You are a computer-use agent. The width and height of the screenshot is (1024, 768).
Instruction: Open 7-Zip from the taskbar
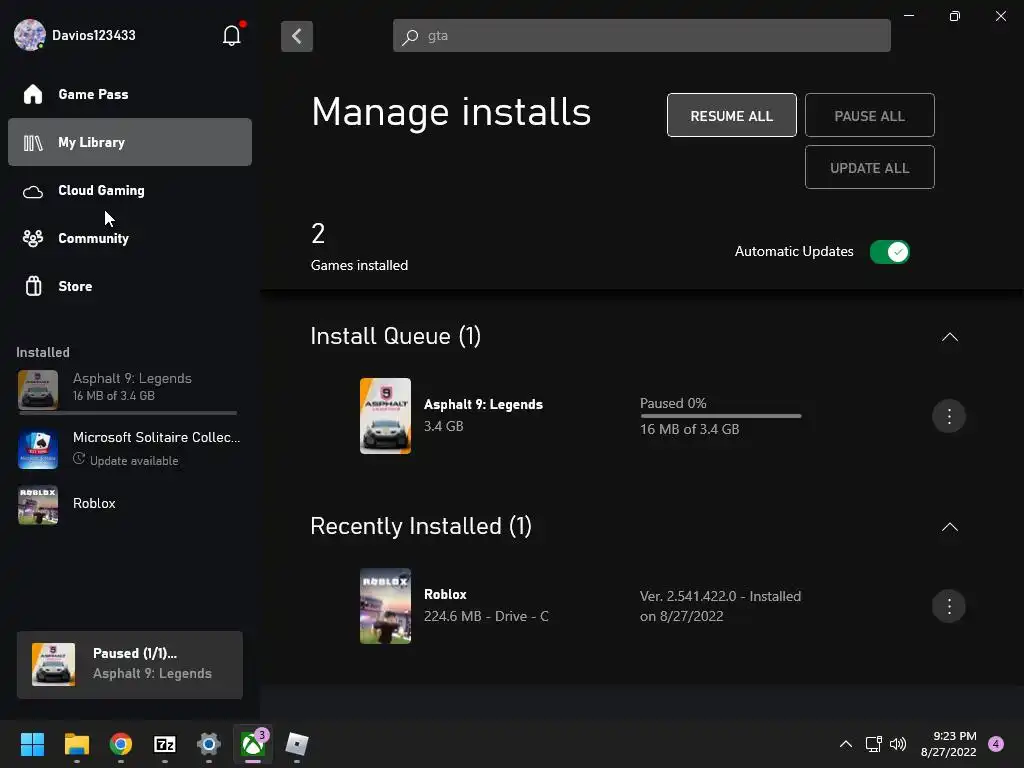coord(165,744)
